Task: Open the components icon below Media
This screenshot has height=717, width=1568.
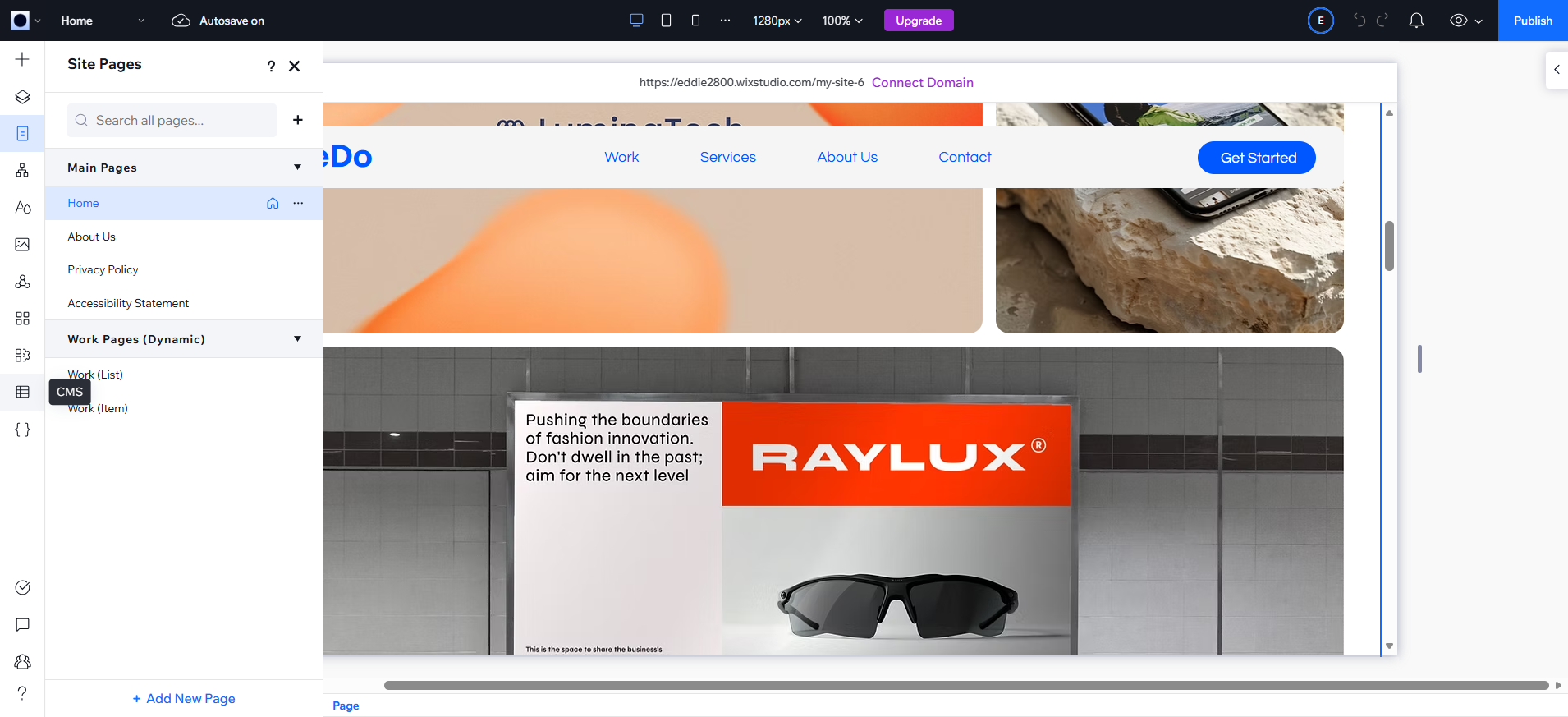Action: pyautogui.click(x=22, y=282)
